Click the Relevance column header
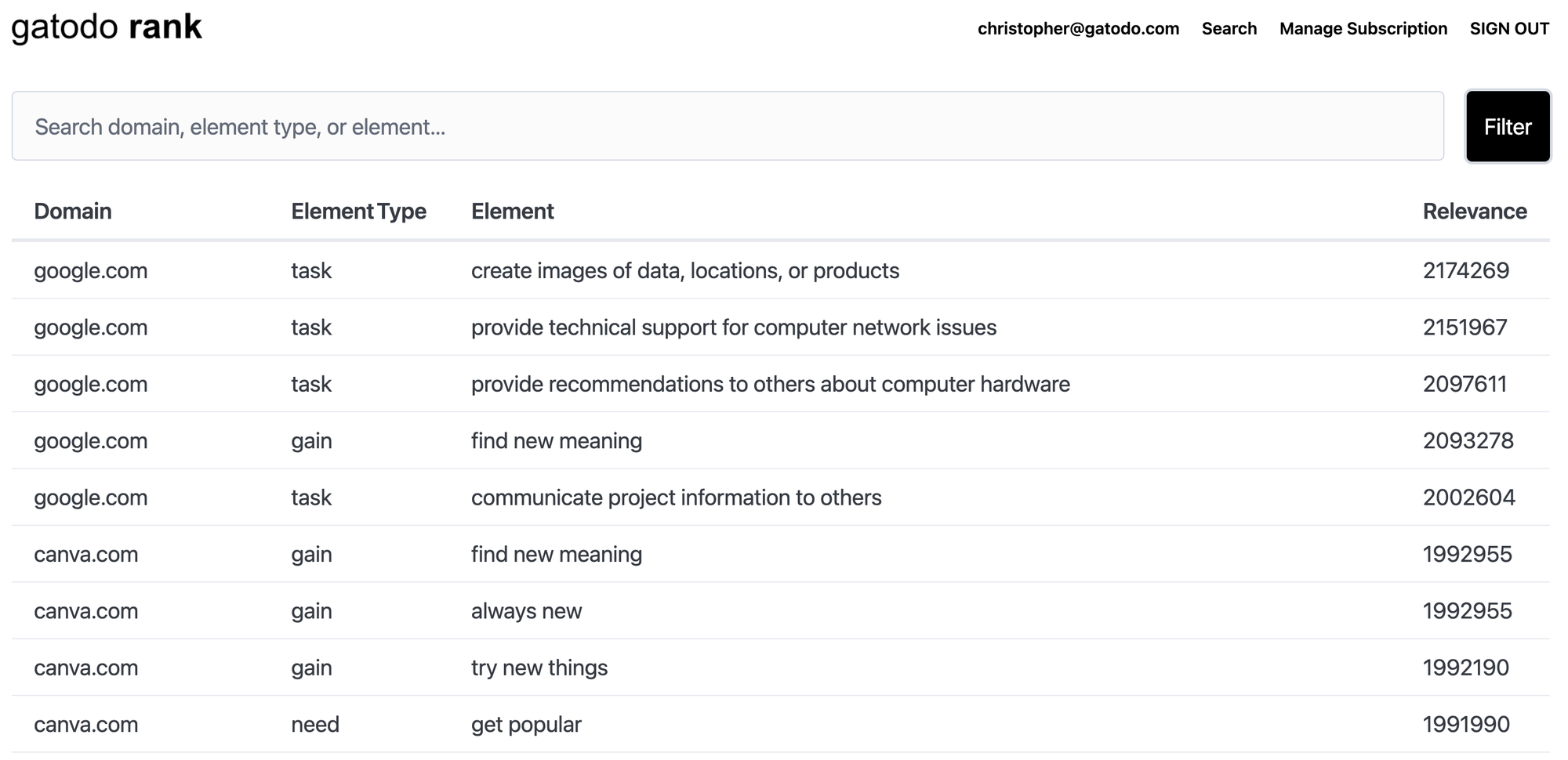The image size is (1568, 760). click(x=1474, y=212)
